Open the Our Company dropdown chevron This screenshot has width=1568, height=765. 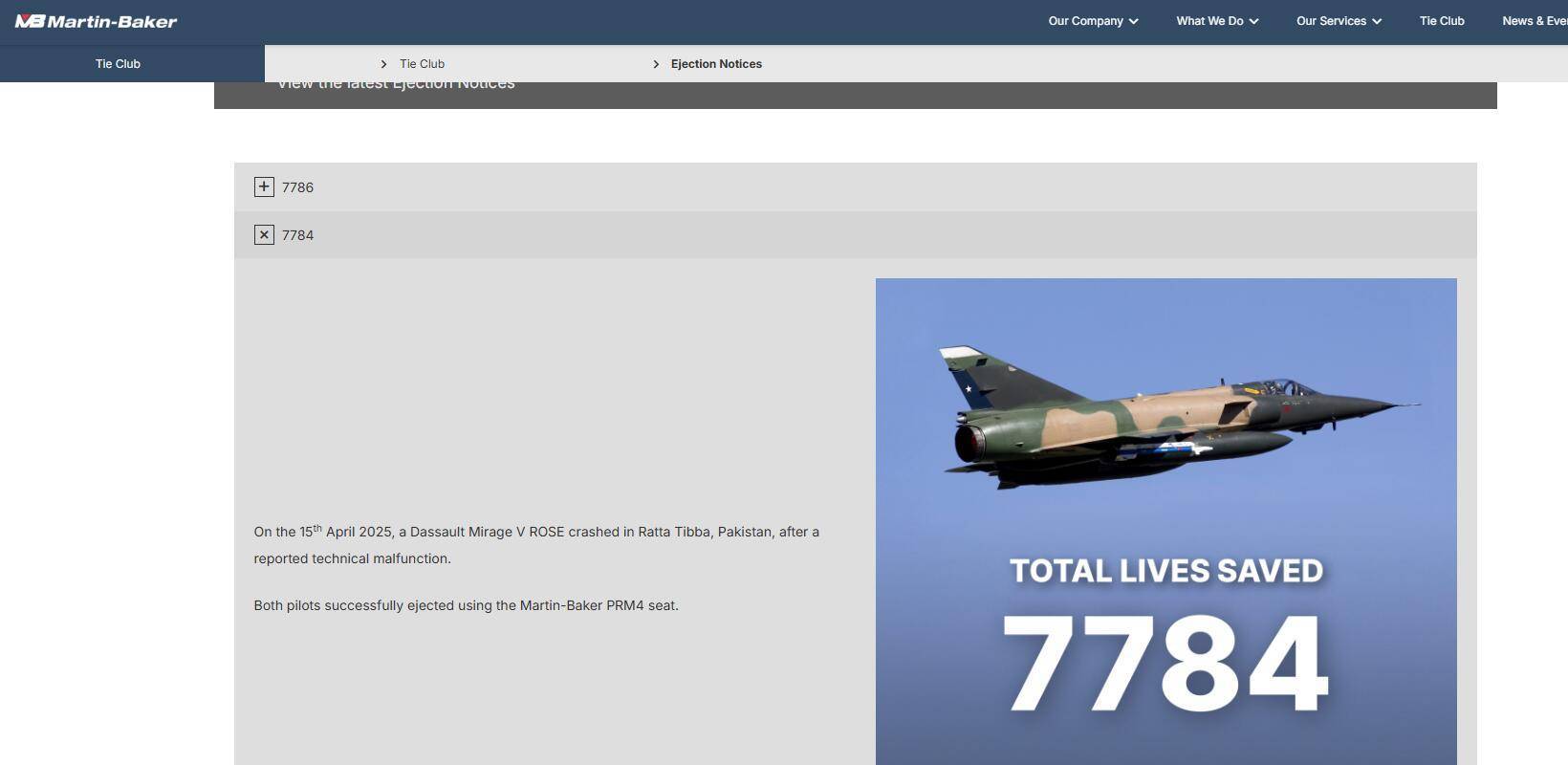(1133, 21)
